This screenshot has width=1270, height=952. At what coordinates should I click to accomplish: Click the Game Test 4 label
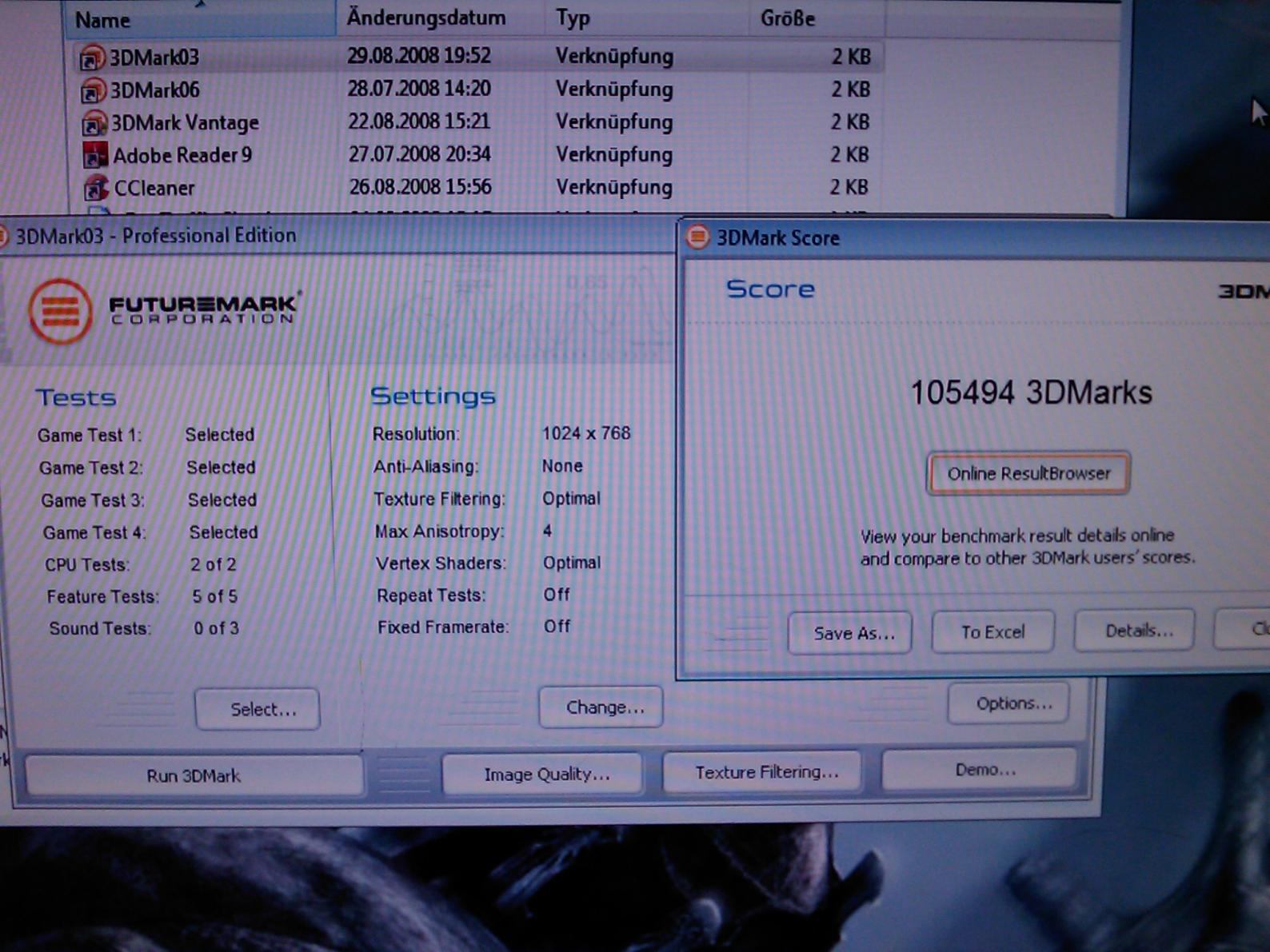[94, 533]
